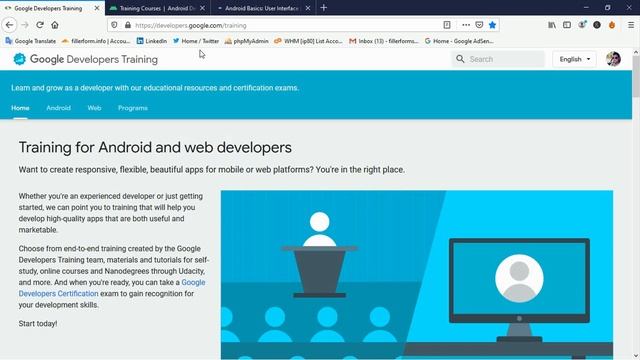Click the dark round extension icon
This screenshot has height=360, width=640.
597,25
